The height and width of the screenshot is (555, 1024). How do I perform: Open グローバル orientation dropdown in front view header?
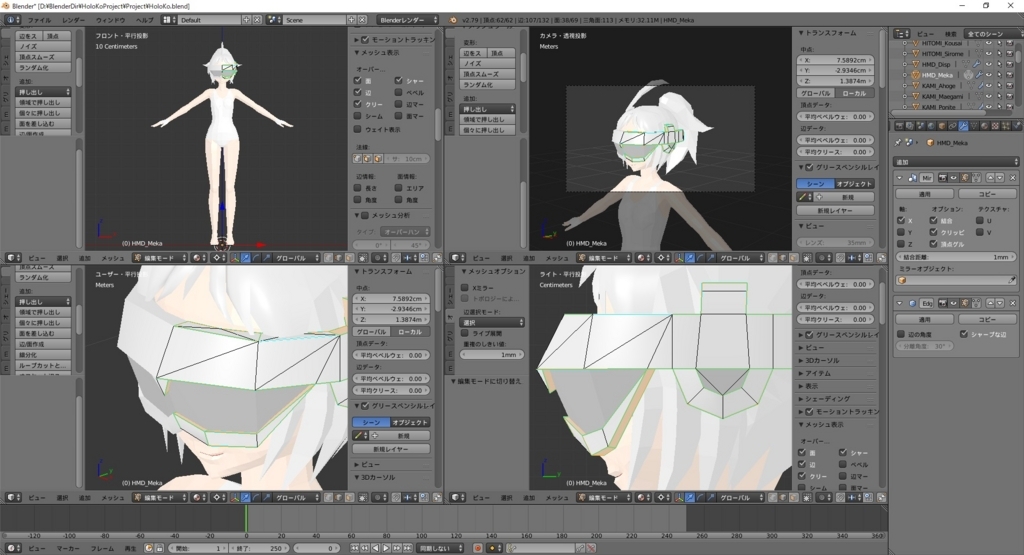pos(296,258)
